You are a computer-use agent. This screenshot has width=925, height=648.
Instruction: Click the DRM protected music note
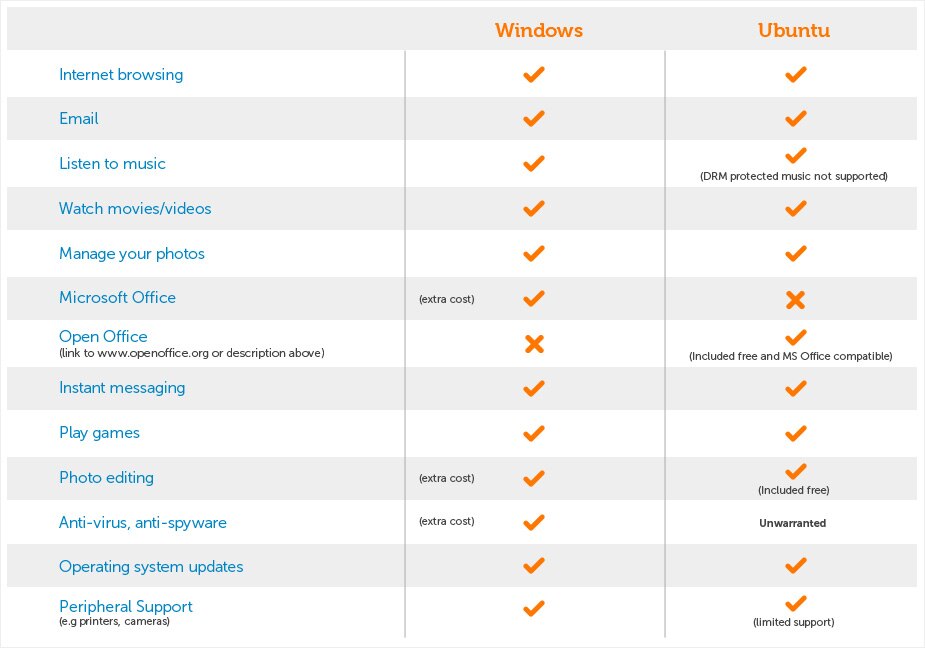coord(793,176)
